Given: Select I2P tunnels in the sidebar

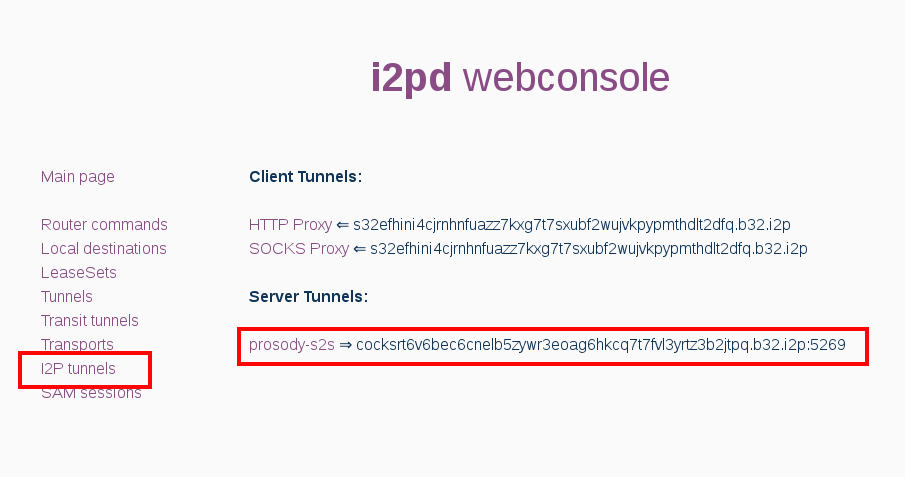Looking at the screenshot, I should pyautogui.click(x=78, y=369).
